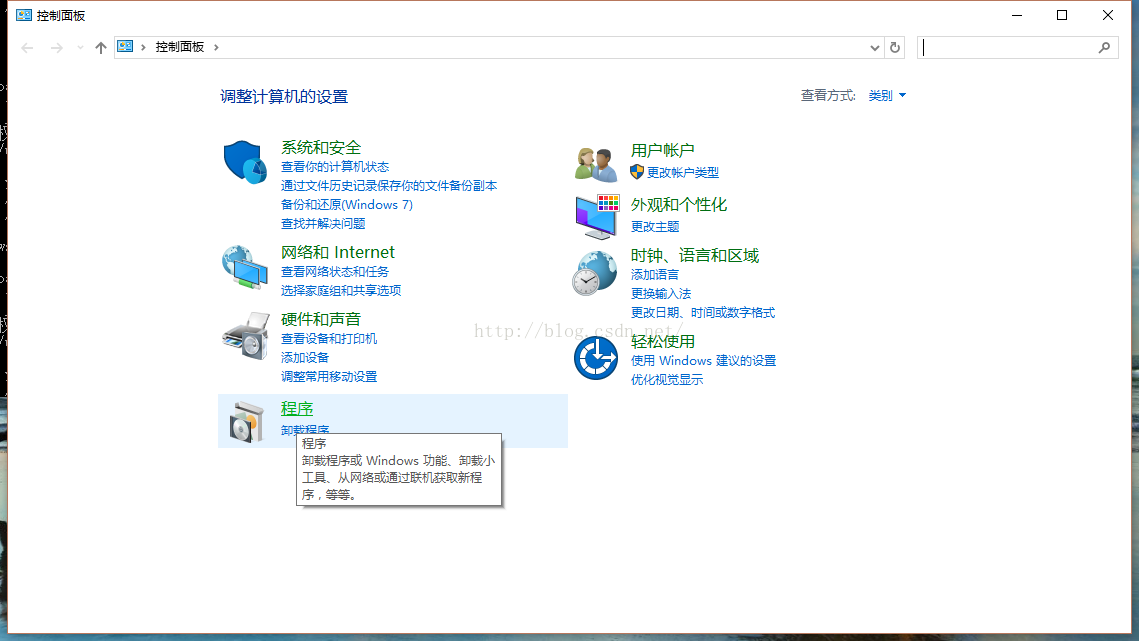Click the back navigation arrow
The width and height of the screenshot is (1139, 641).
click(x=28, y=48)
